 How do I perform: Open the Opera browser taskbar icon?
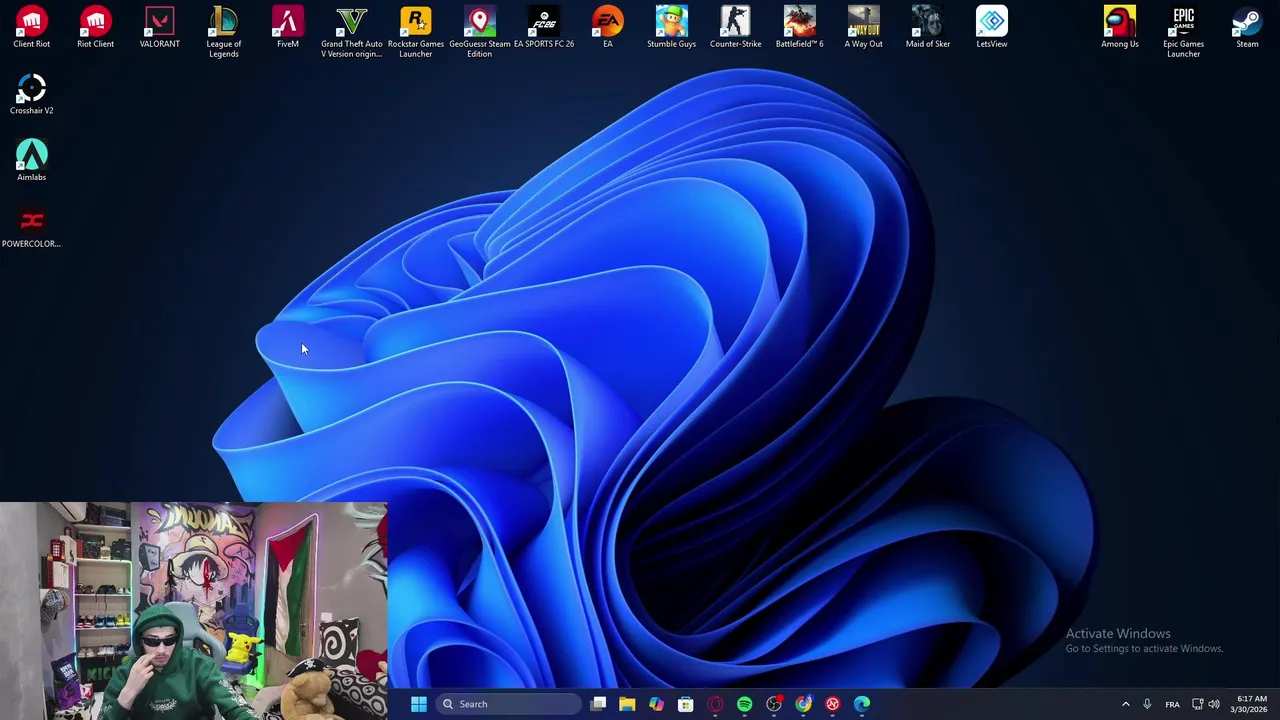[715, 704]
